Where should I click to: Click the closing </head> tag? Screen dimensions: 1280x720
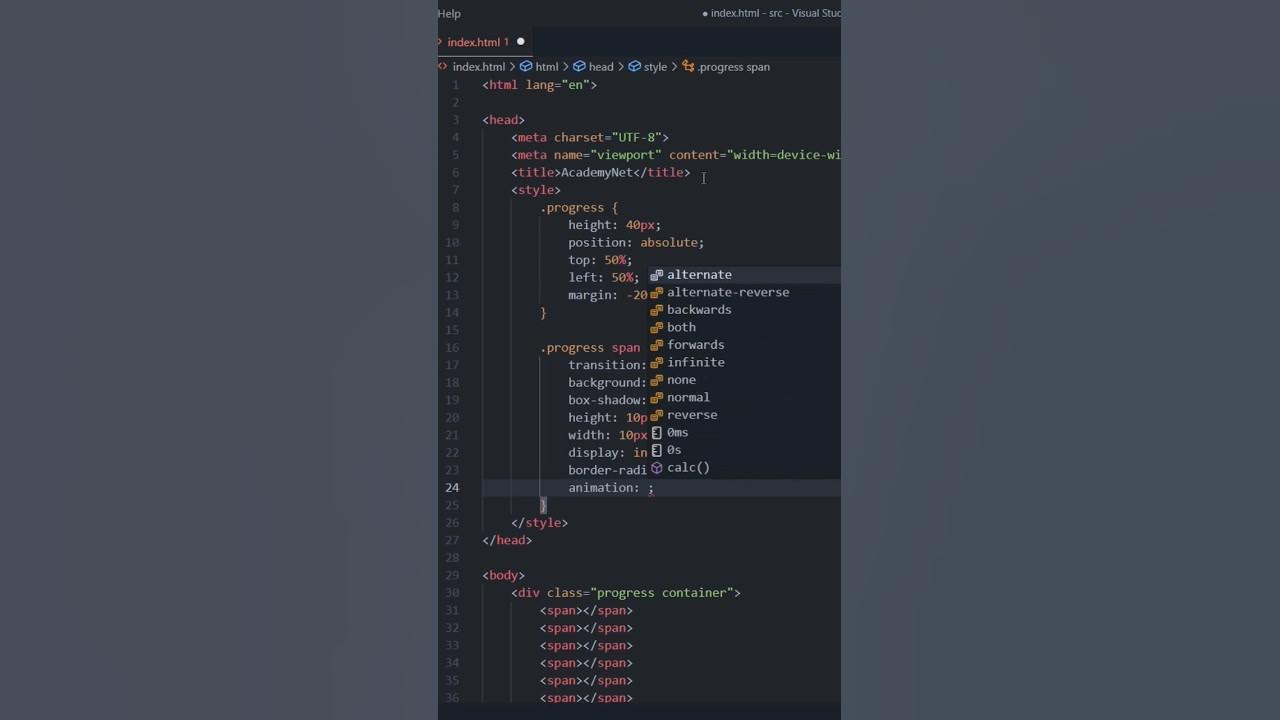click(x=507, y=540)
